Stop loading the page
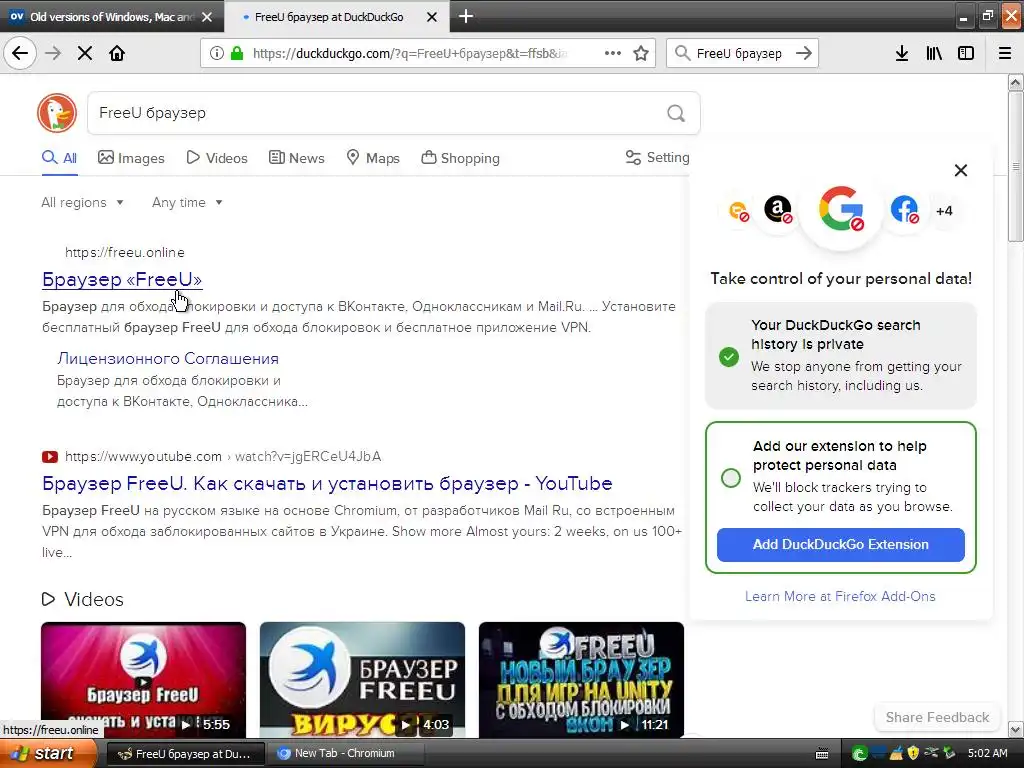 tap(84, 53)
